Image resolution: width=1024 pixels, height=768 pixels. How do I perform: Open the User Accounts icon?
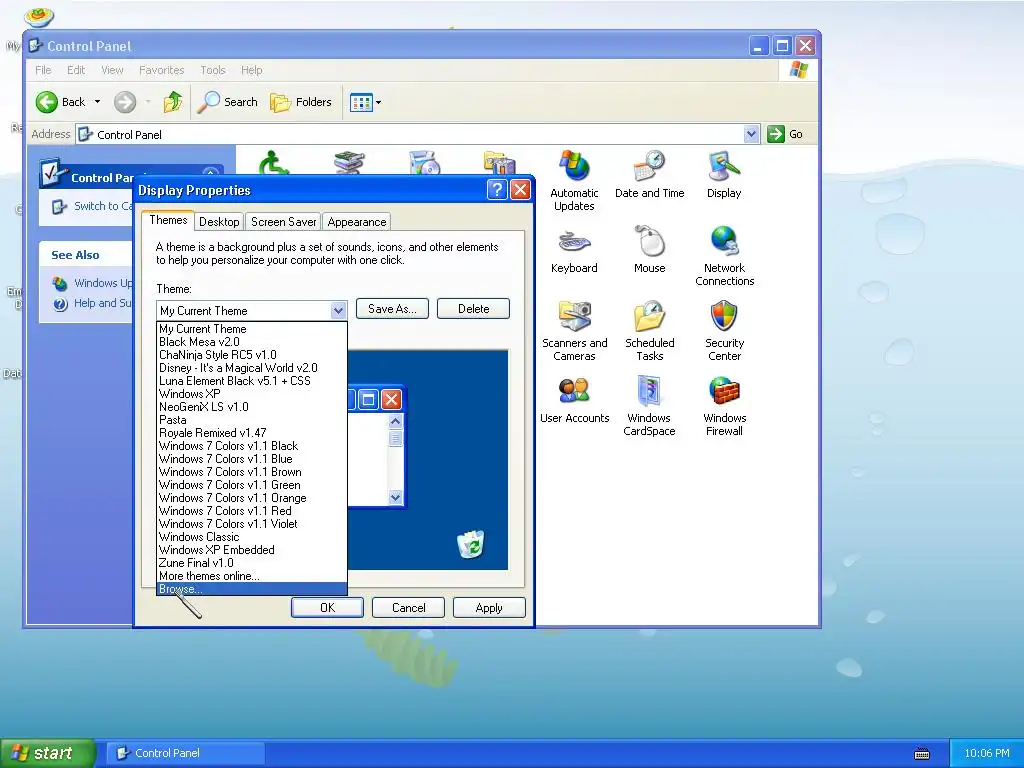point(574,400)
